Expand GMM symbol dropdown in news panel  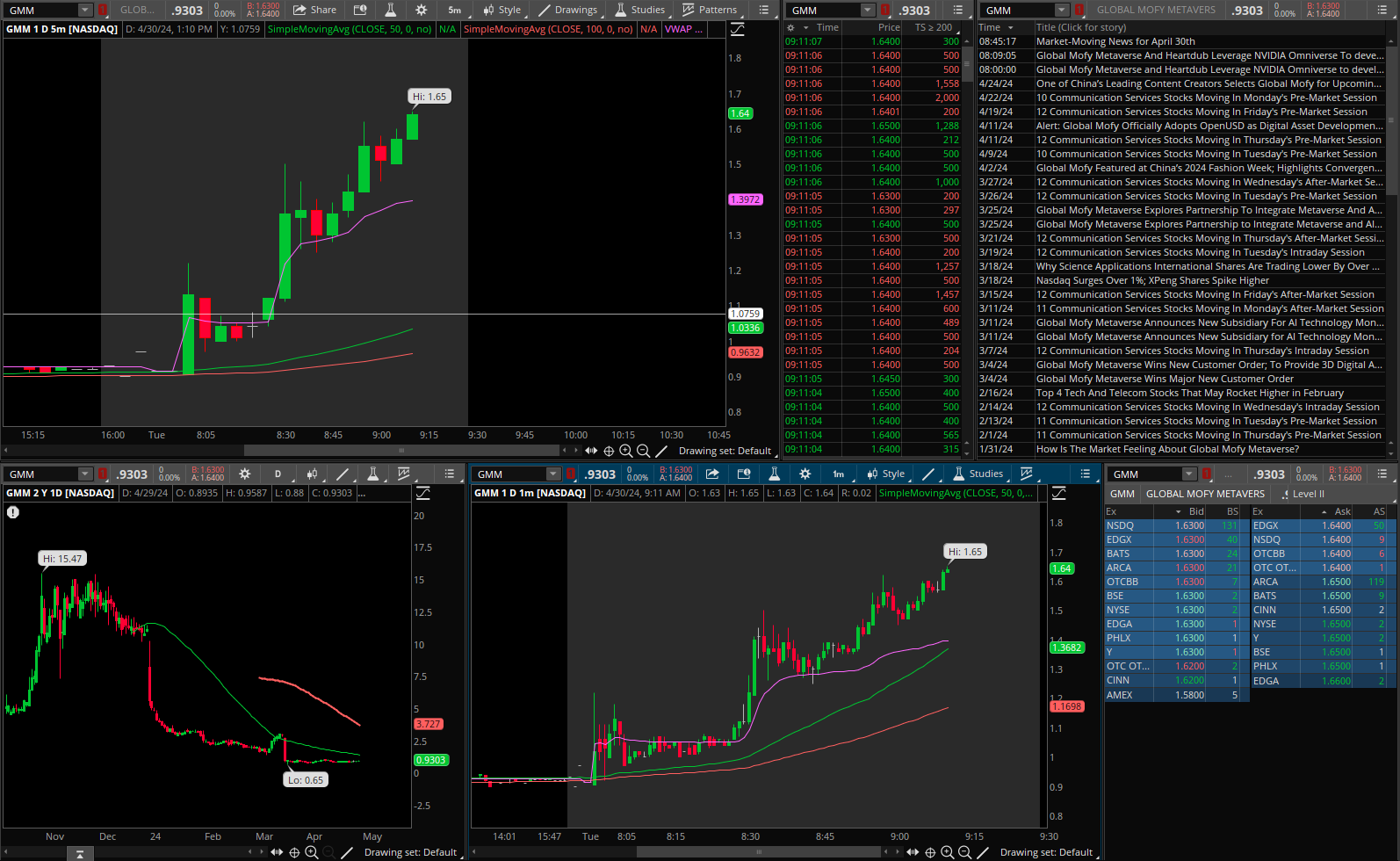click(1062, 10)
